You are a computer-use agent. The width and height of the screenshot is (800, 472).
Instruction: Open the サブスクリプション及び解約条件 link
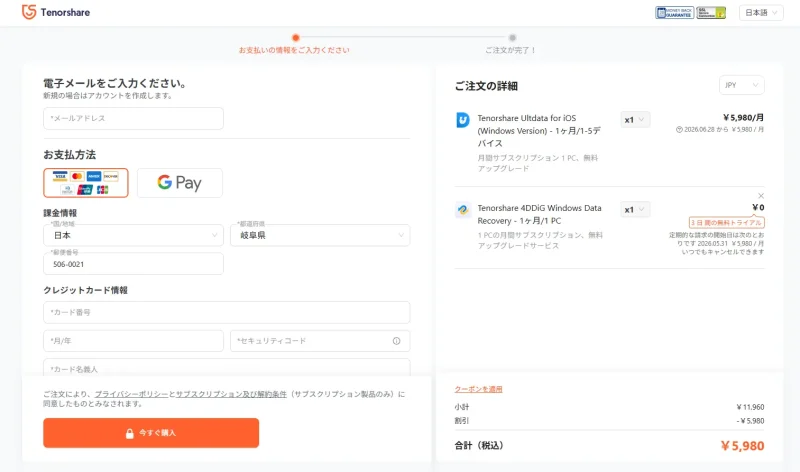tap(231, 394)
